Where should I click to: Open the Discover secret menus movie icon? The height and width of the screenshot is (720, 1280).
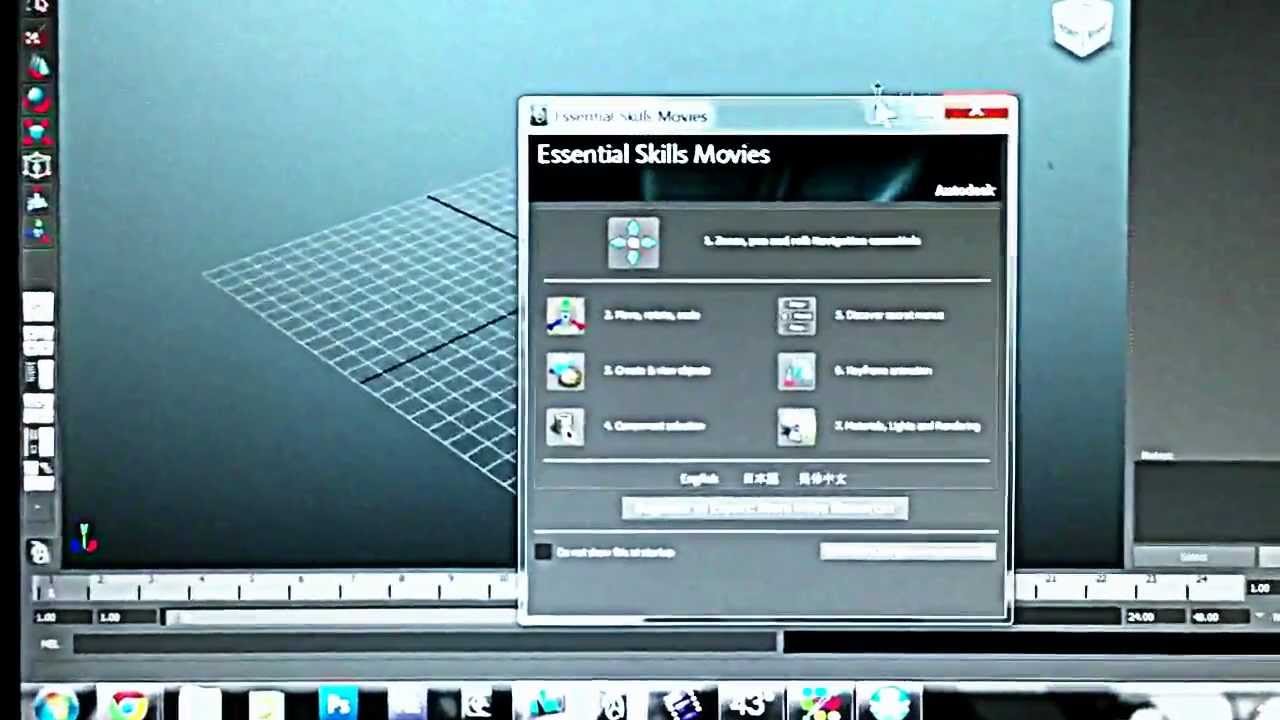click(797, 315)
